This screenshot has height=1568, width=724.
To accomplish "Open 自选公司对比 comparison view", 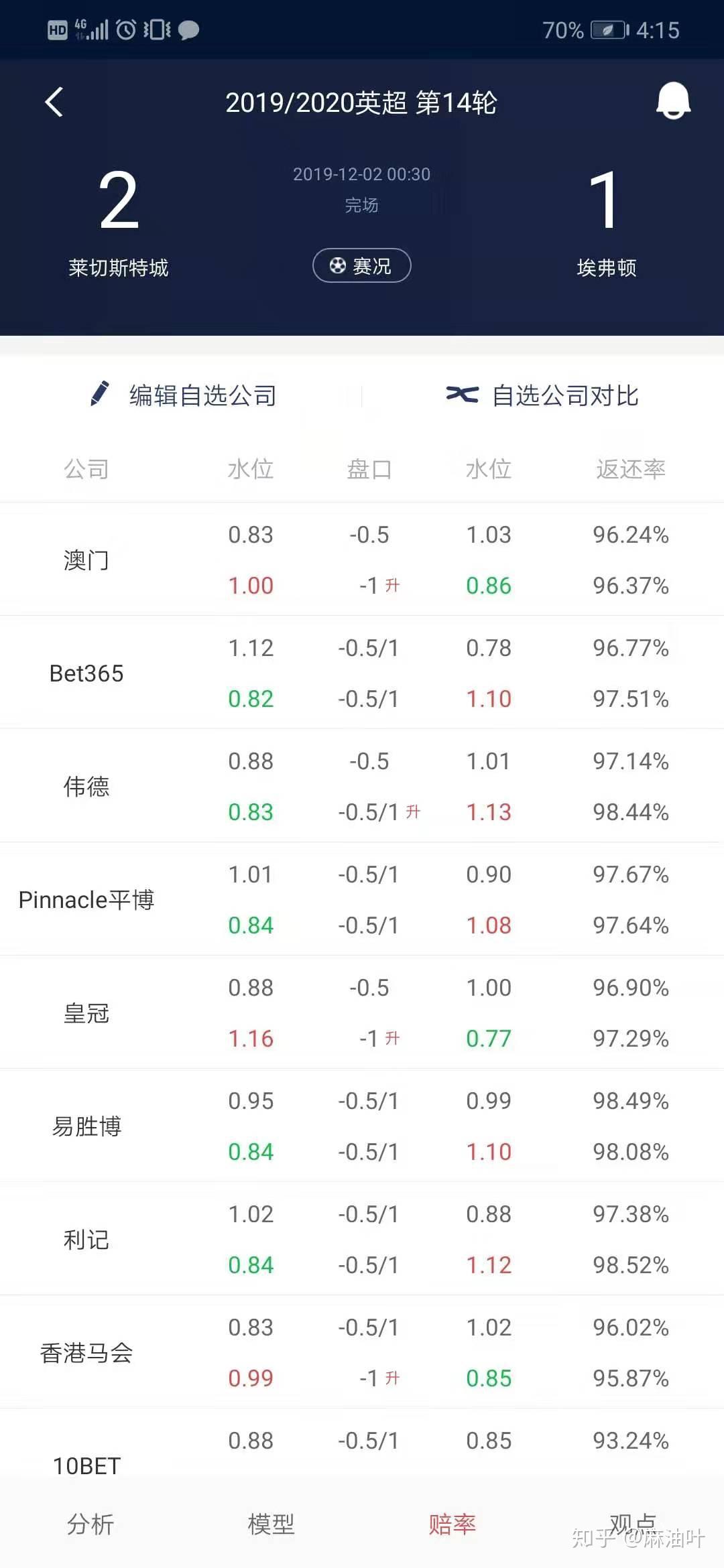I will [565, 395].
